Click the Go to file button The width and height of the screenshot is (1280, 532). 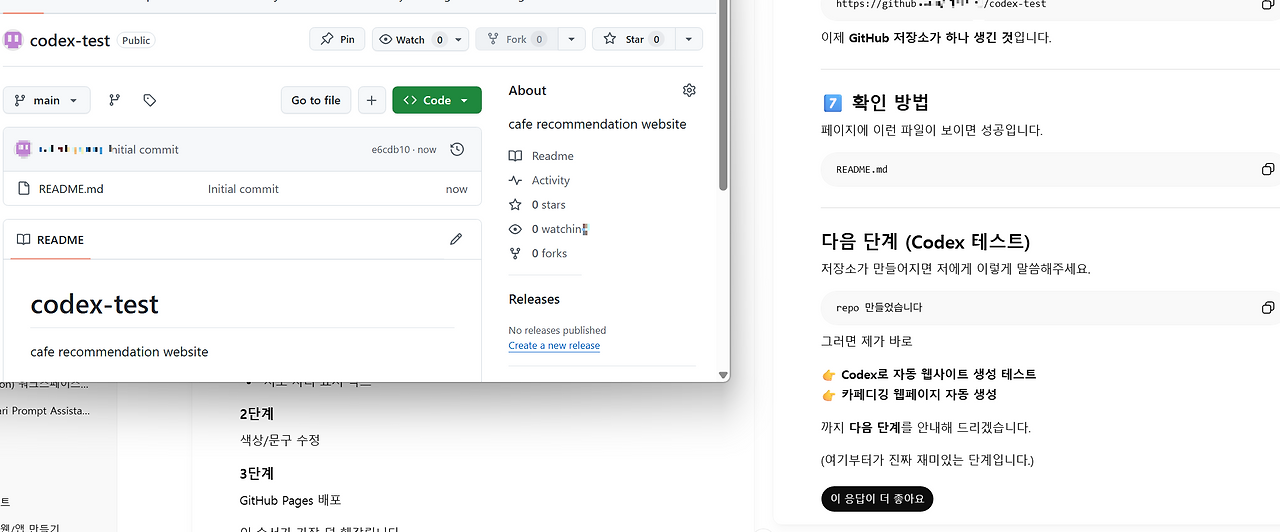pos(316,100)
